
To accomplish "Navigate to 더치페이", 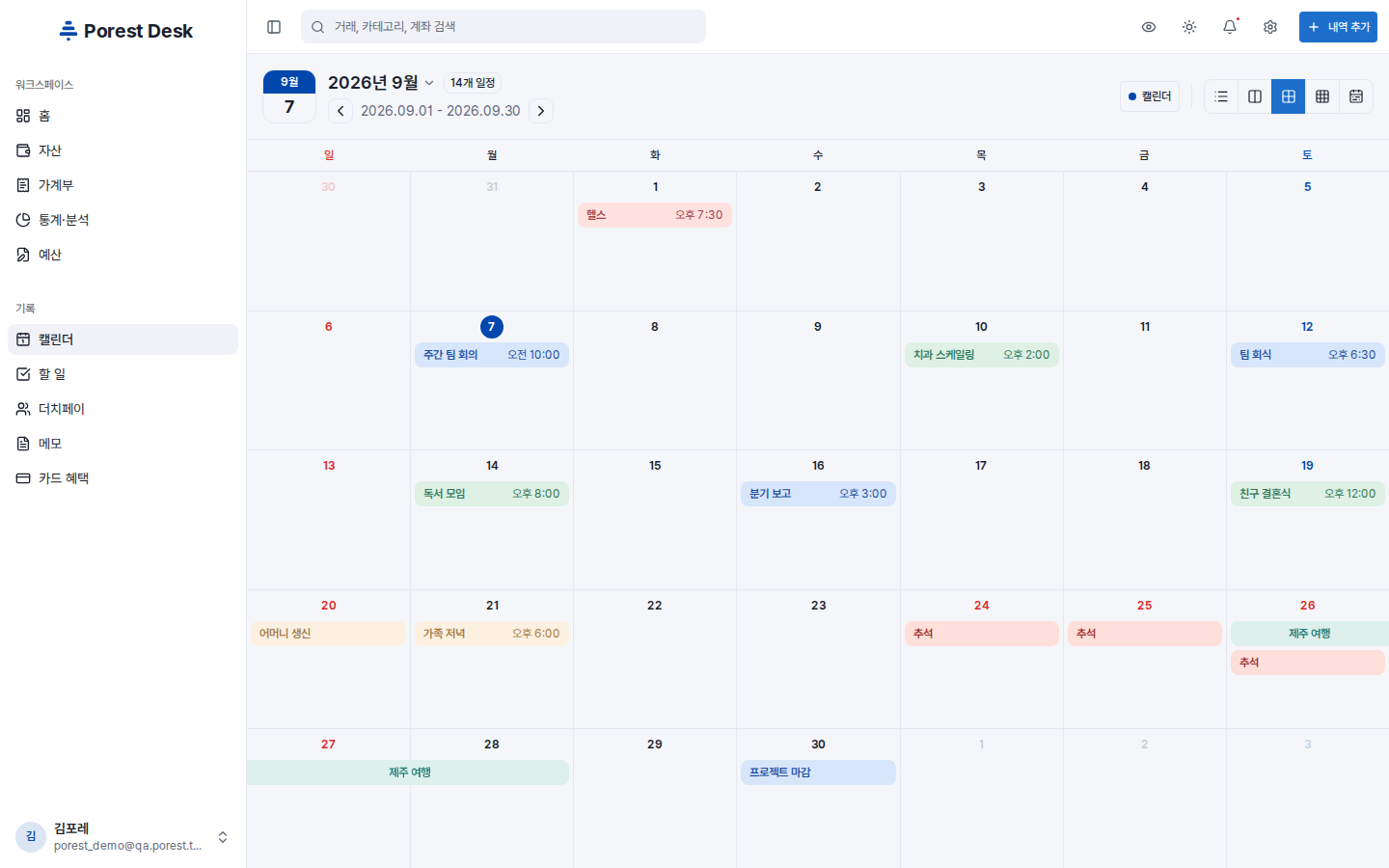I will pos(123,409).
